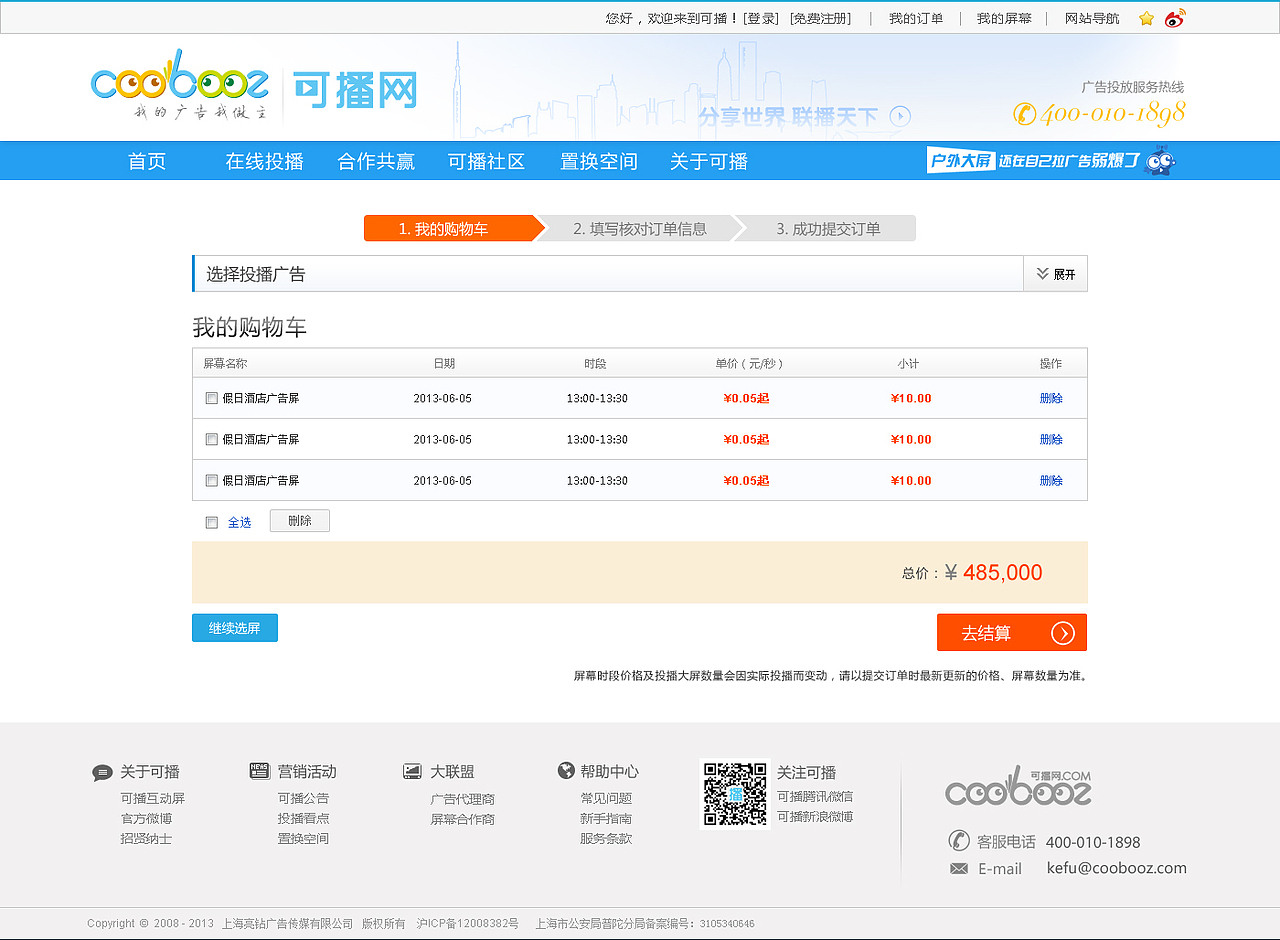
Task: Delete the second row via its 删除 link
Action: (1050, 438)
